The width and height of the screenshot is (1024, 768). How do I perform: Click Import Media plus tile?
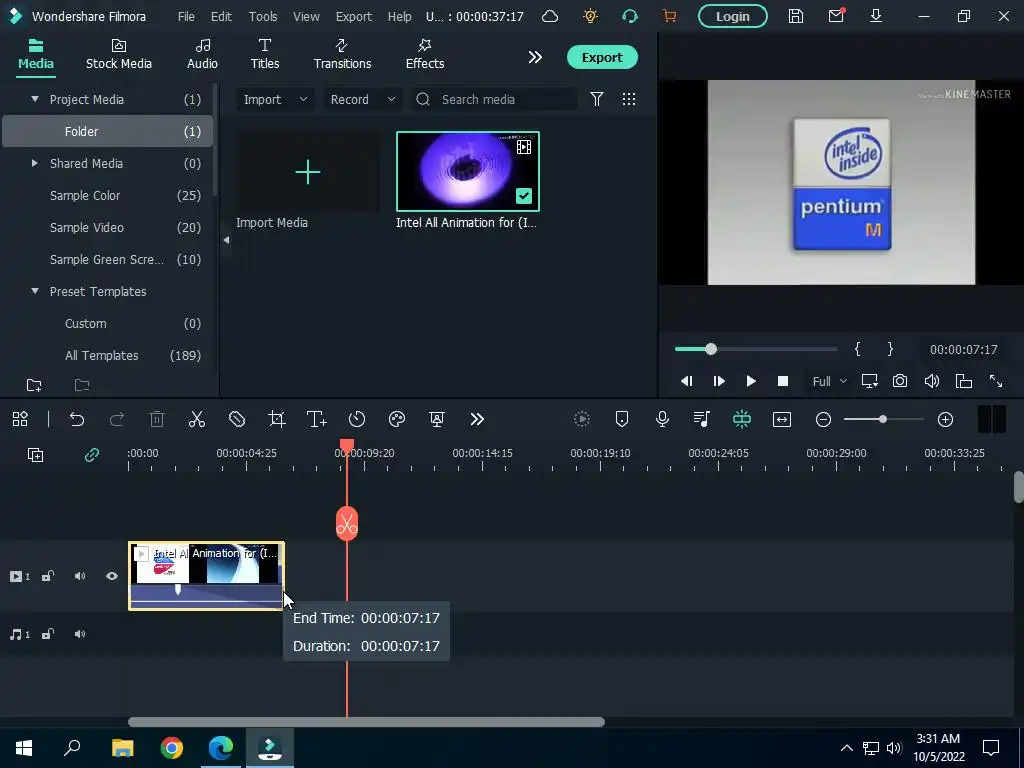pos(308,172)
